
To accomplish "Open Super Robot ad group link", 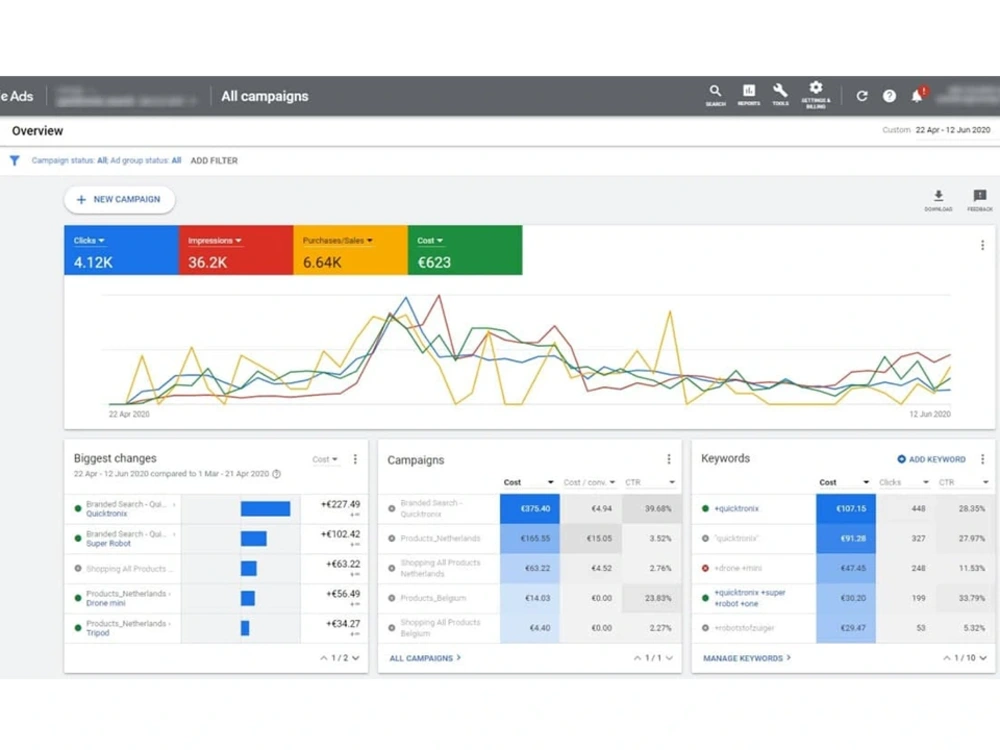I will [x=108, y=544].
